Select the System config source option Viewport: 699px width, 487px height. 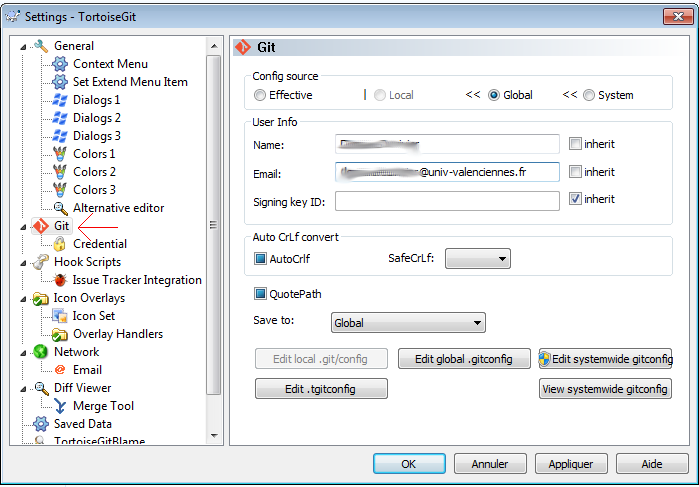coord(588,95)
